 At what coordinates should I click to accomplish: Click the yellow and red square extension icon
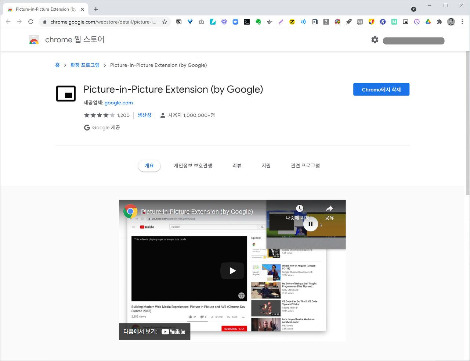(x=371, y=22)
